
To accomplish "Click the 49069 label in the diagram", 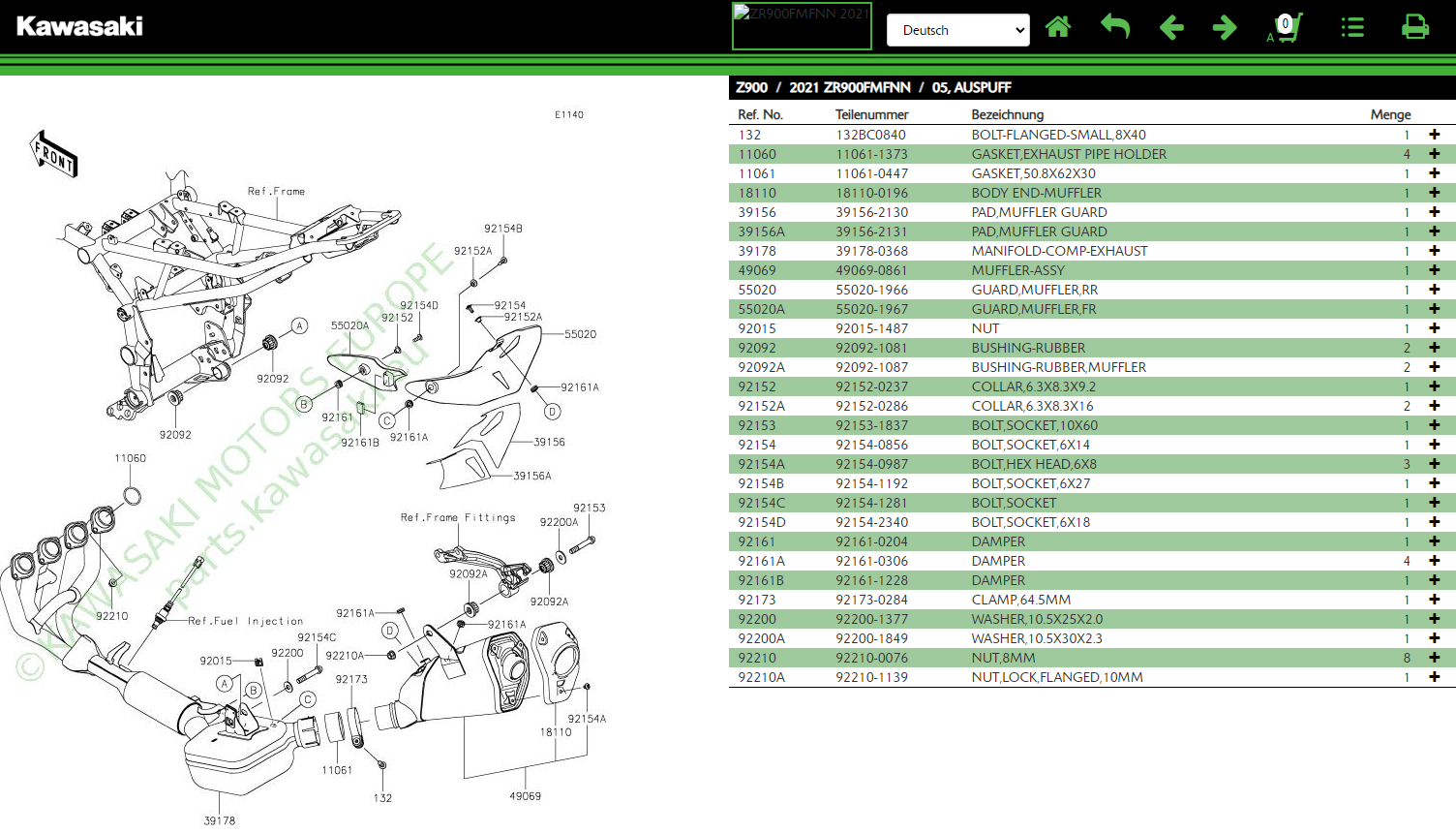I will pyautogui.click(x=526, y=796).
